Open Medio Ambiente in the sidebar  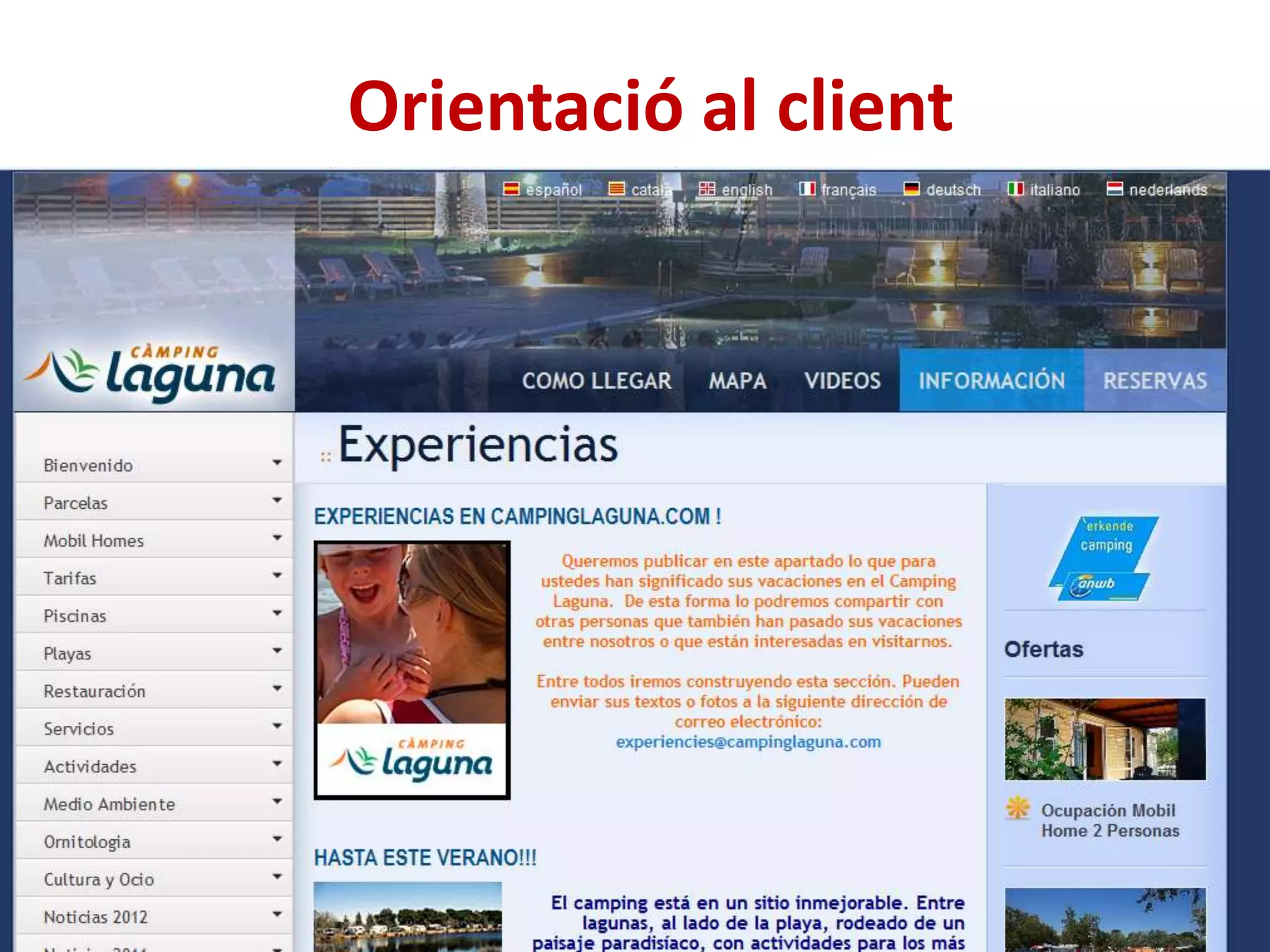click(x=110, y=804)
